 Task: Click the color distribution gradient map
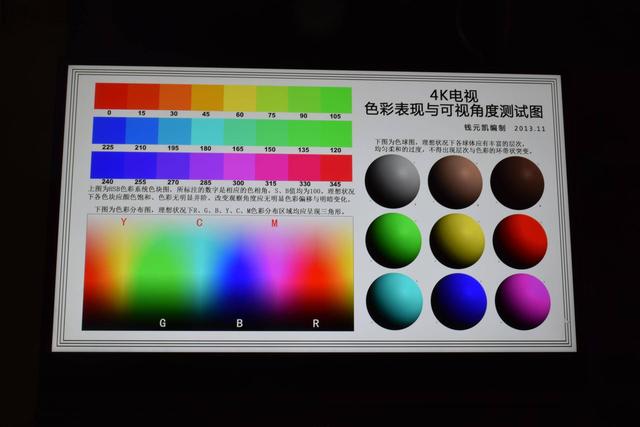[218, 273]
